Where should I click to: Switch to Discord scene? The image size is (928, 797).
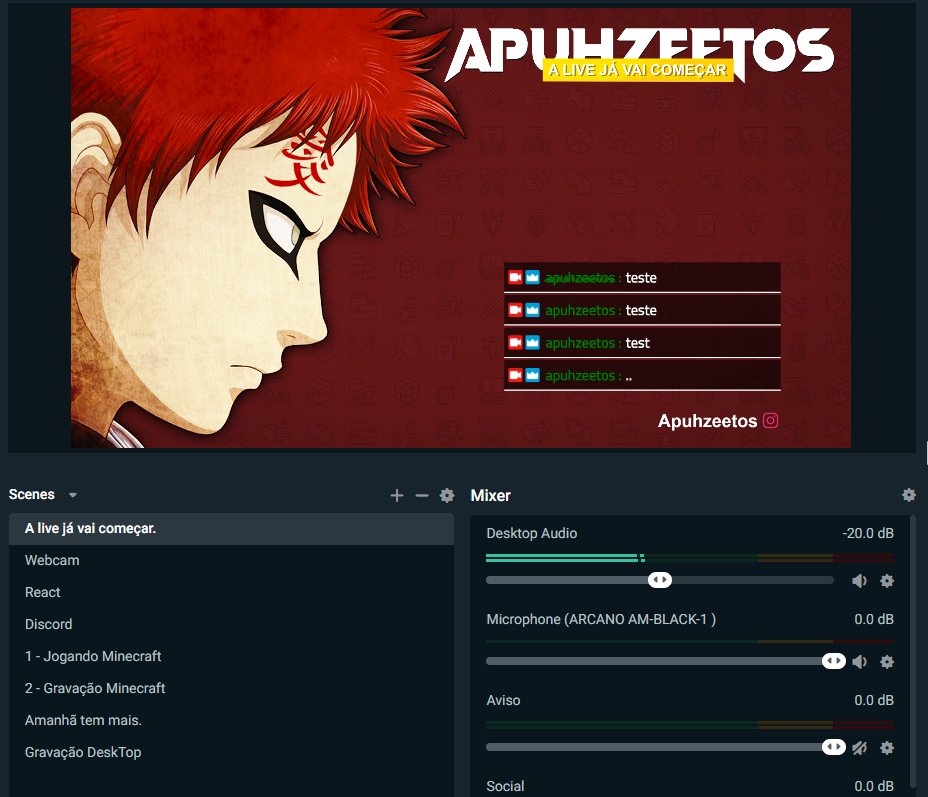click(x=231, y=624)
